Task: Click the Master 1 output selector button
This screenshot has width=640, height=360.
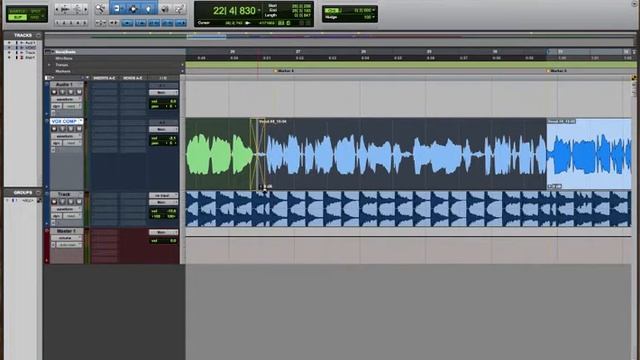Action: (163, 232)
